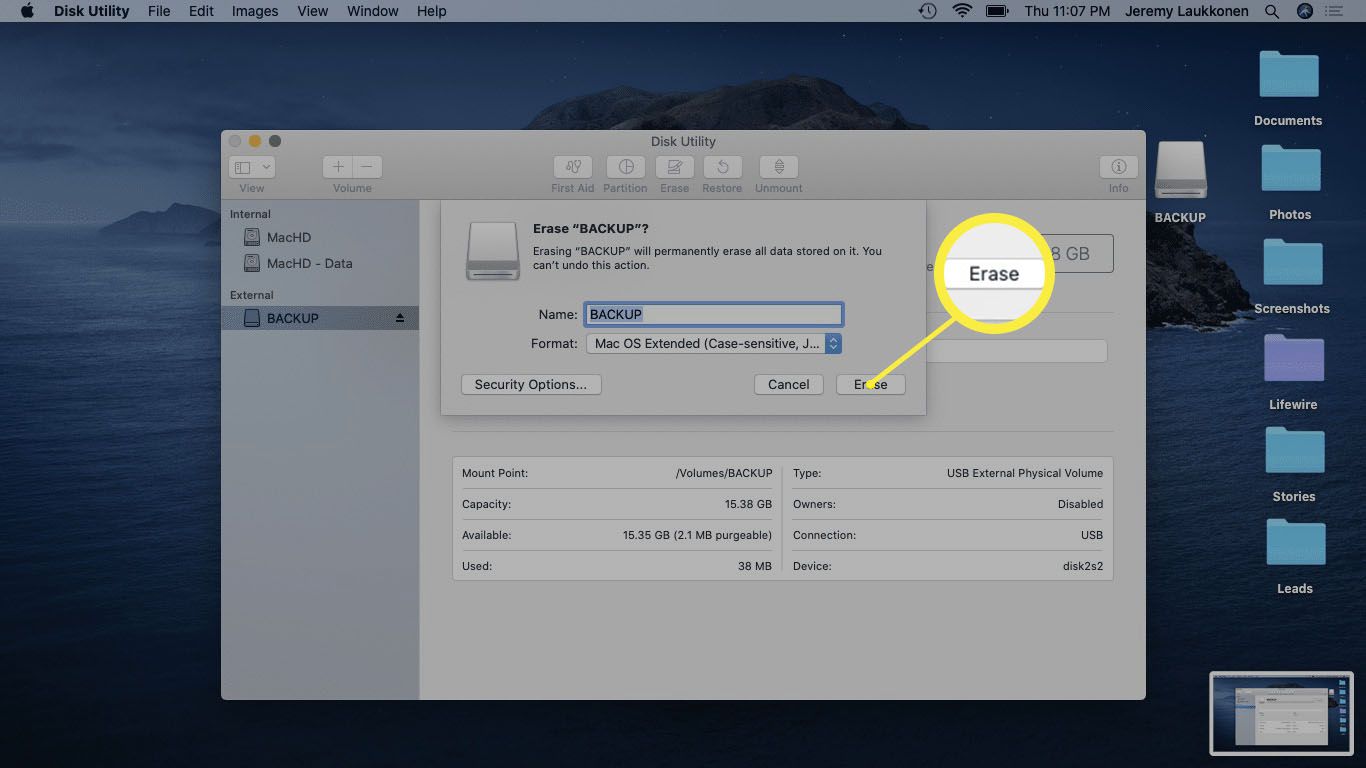The image size is (1366, 768).
Task: Open Siri from menu bar
Action: [1305, 11]
